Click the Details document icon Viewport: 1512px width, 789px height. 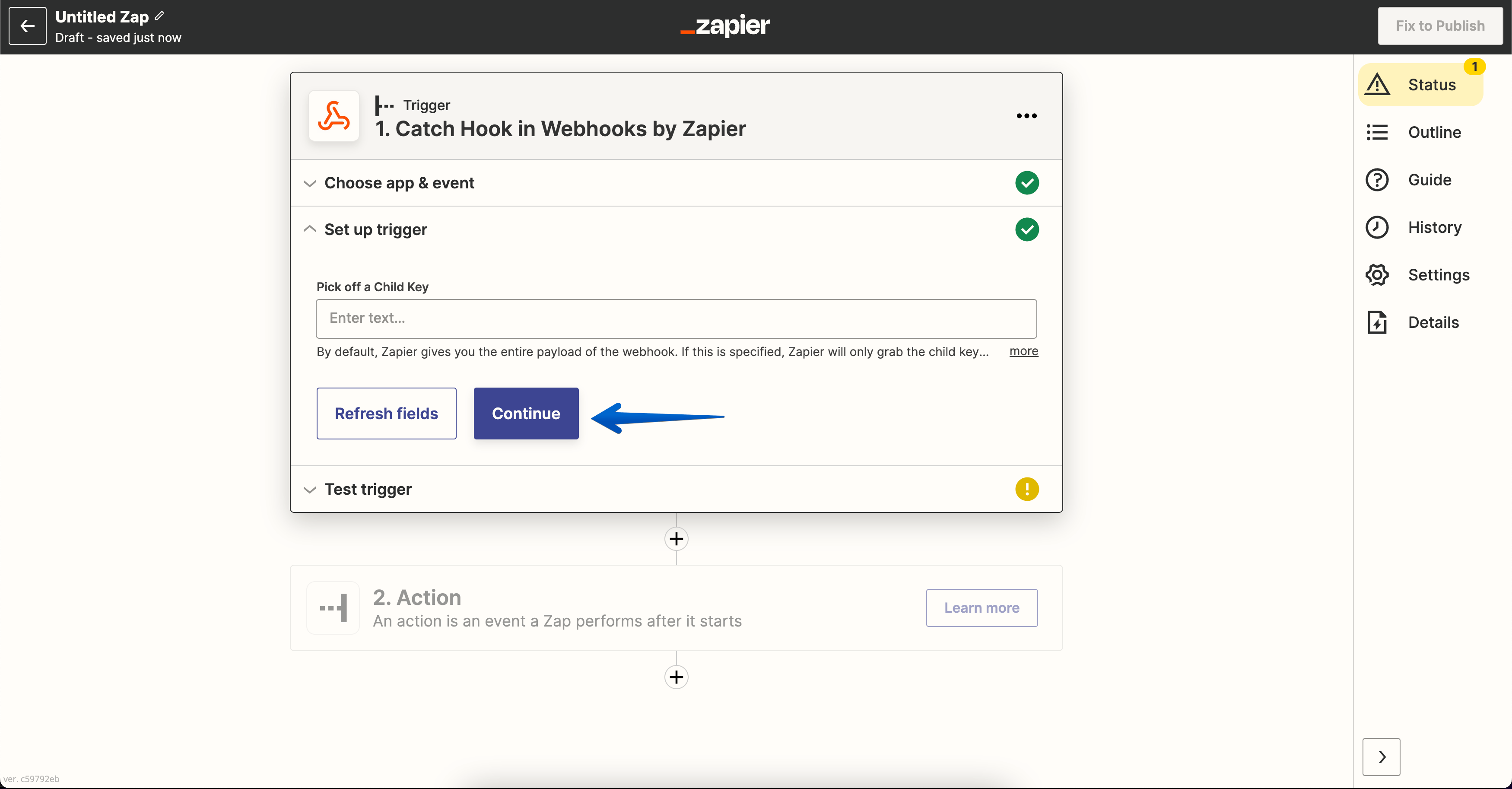point(1377,322)
